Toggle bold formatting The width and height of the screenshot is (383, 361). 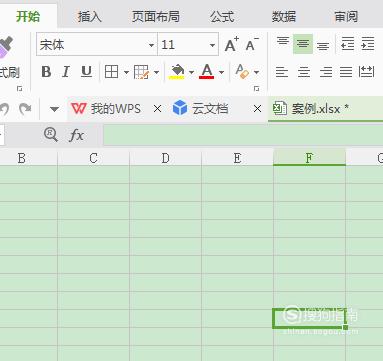tap(46, 72)
